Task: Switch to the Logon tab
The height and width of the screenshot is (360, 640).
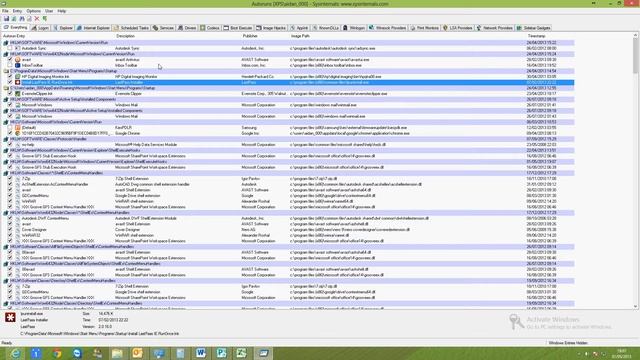Action: 40,28
